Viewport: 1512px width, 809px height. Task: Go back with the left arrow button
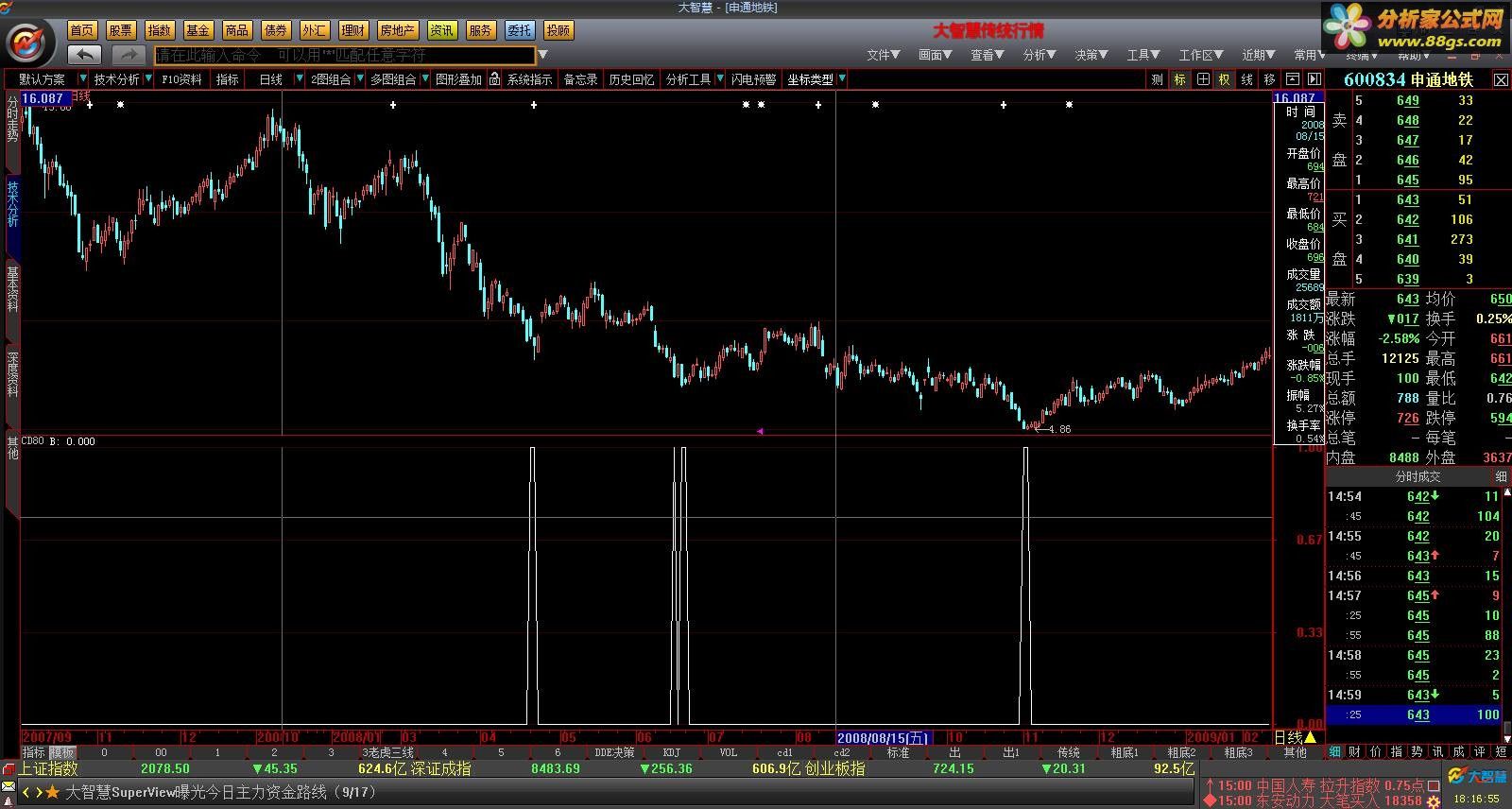86,55
